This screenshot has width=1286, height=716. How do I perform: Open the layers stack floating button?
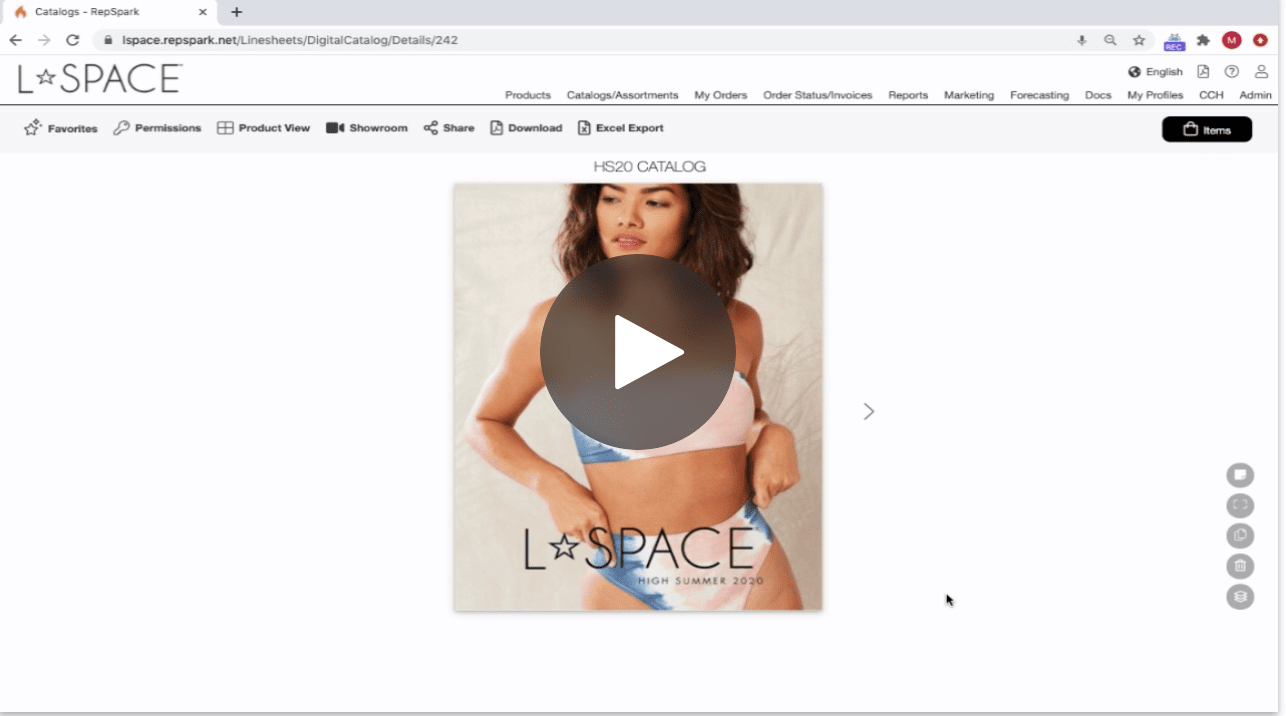(1240, 597)
